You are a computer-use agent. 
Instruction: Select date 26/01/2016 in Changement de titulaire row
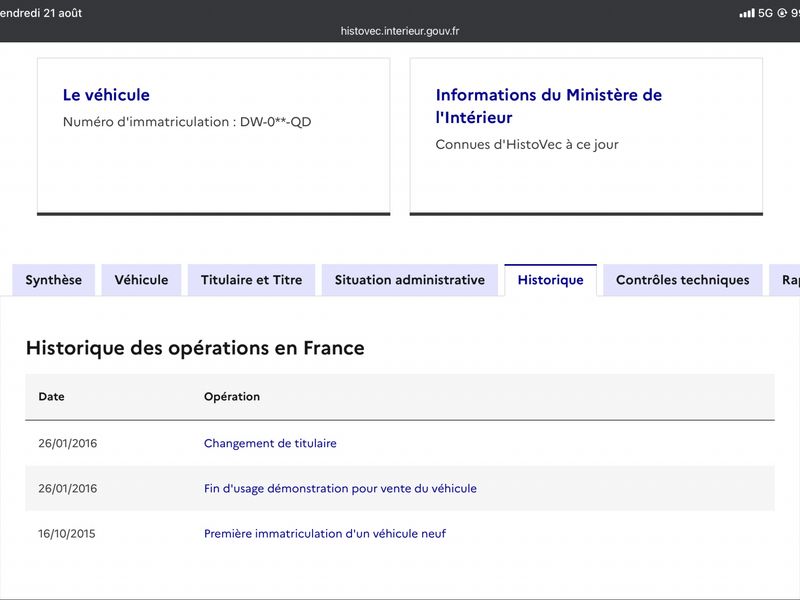67,443
